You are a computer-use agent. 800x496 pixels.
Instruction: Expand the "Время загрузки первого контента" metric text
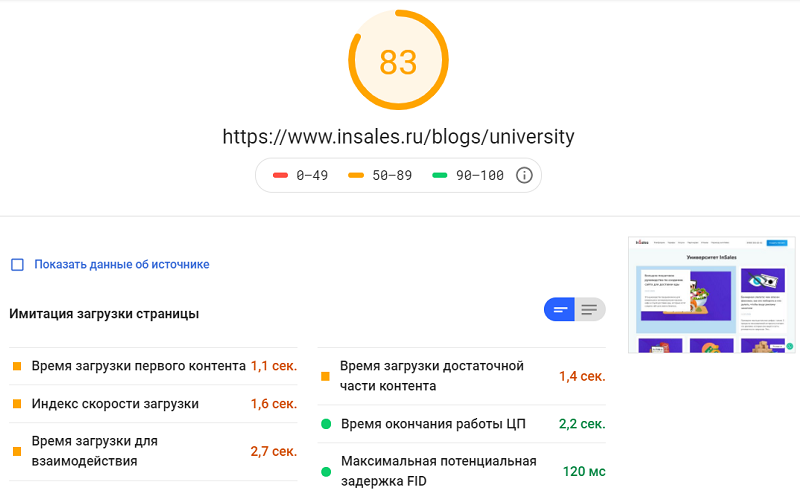pyautogui.click(x=138, y=366)
